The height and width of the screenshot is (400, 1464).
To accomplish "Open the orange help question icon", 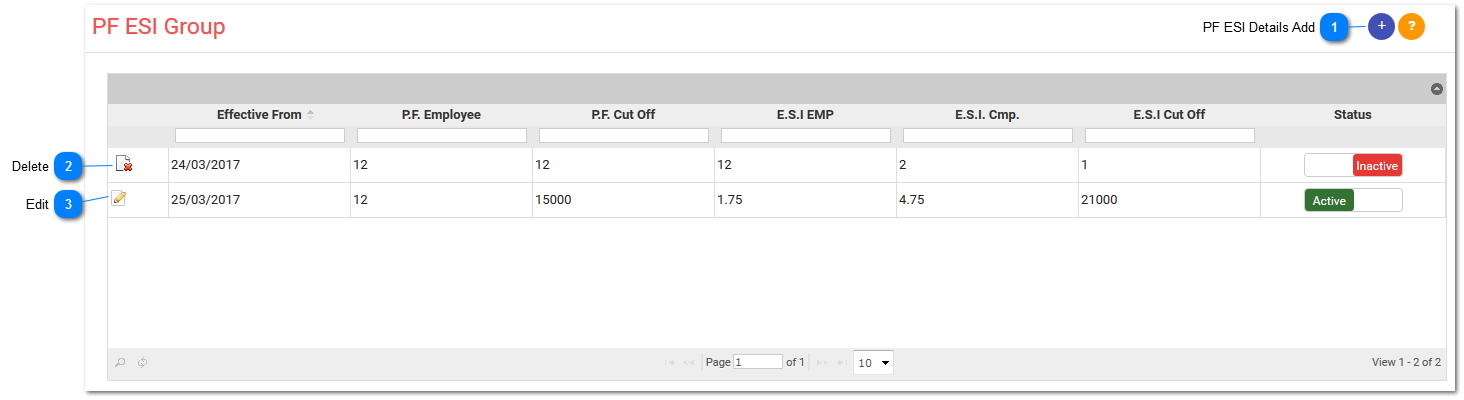I will pos(1411,27).
